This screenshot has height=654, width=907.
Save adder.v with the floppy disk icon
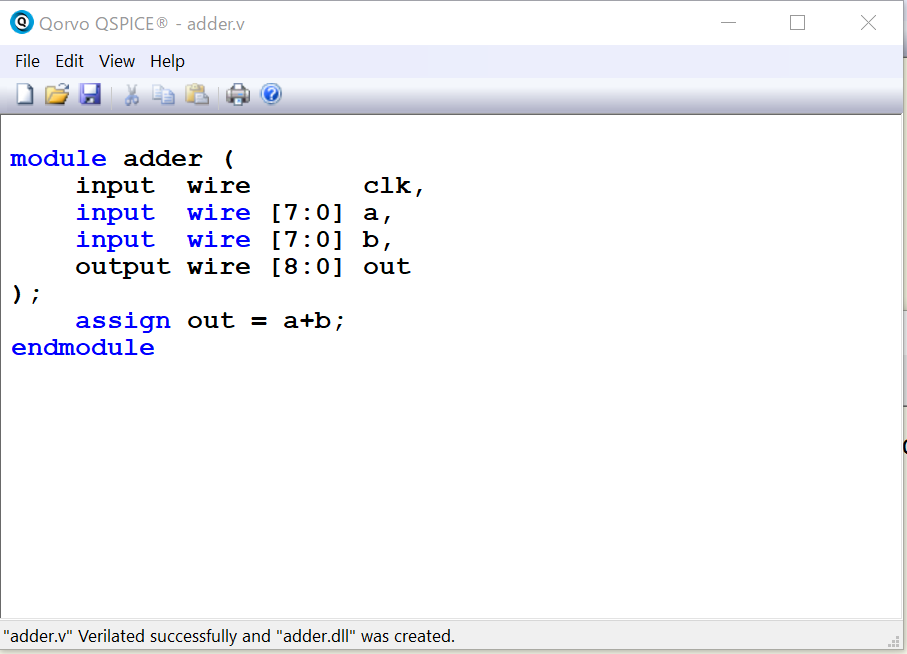tap(90, 95)
